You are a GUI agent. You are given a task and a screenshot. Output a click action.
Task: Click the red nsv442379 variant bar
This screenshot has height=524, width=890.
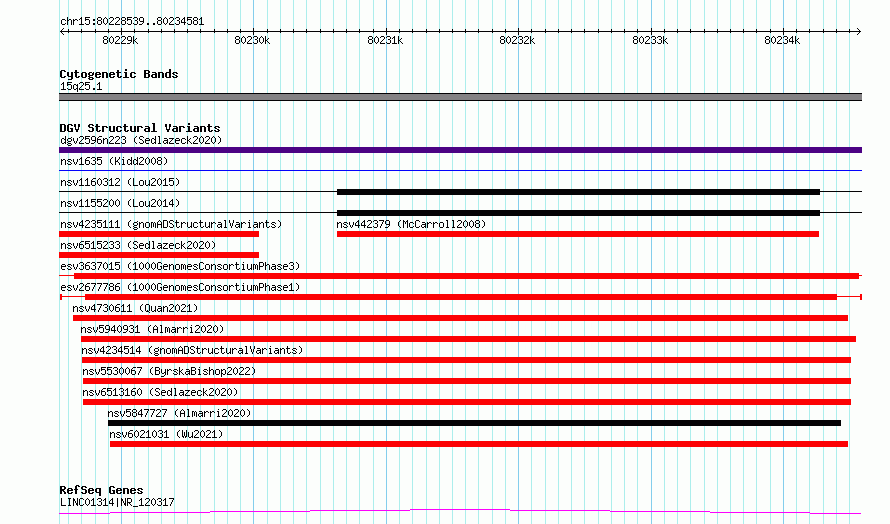click(x=578, y=234)
